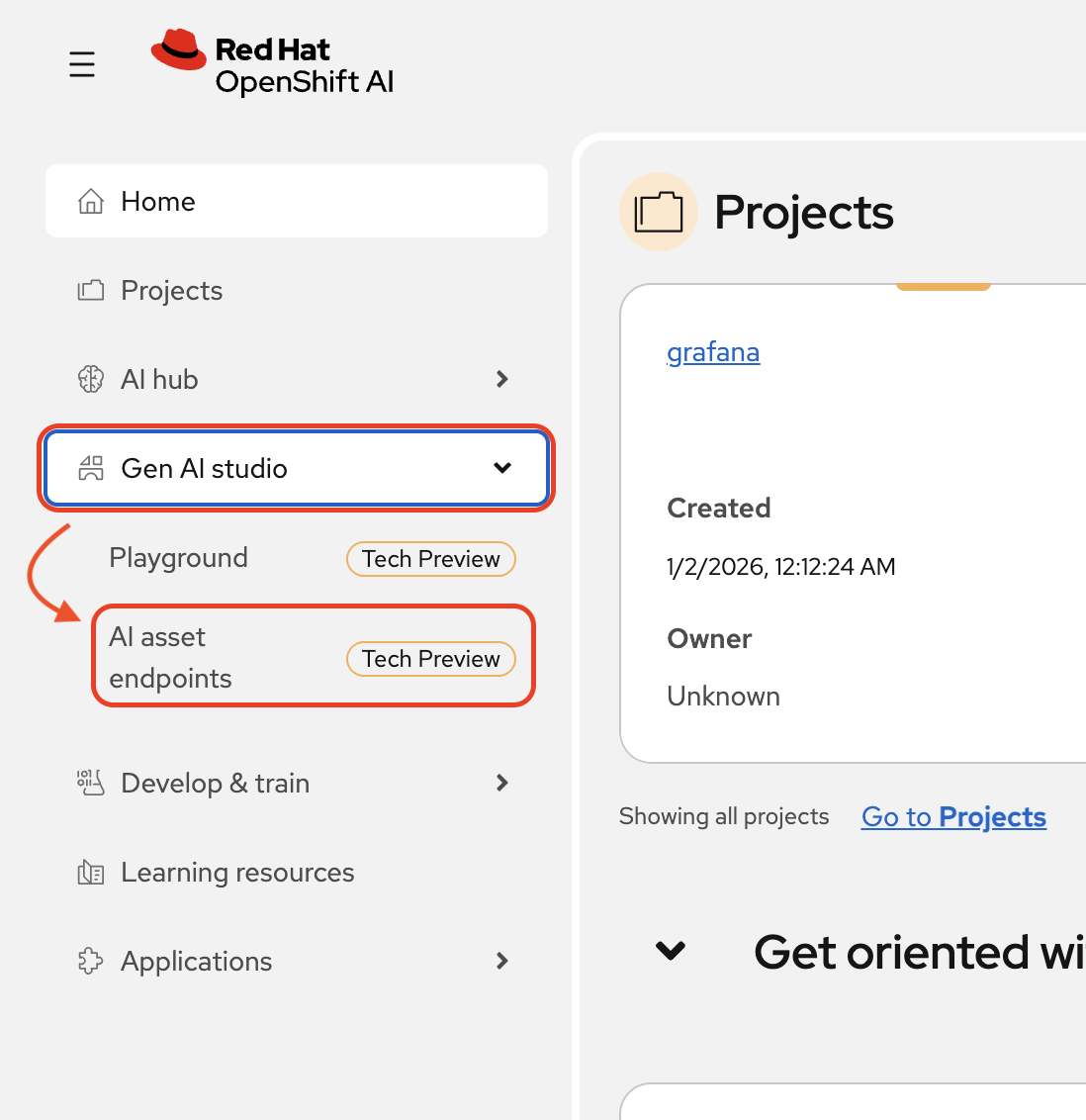Screen dimensions: 1086x1120
Task: Open the AI hub nav item
Action: pyautogui.click(x=297, y=379)
